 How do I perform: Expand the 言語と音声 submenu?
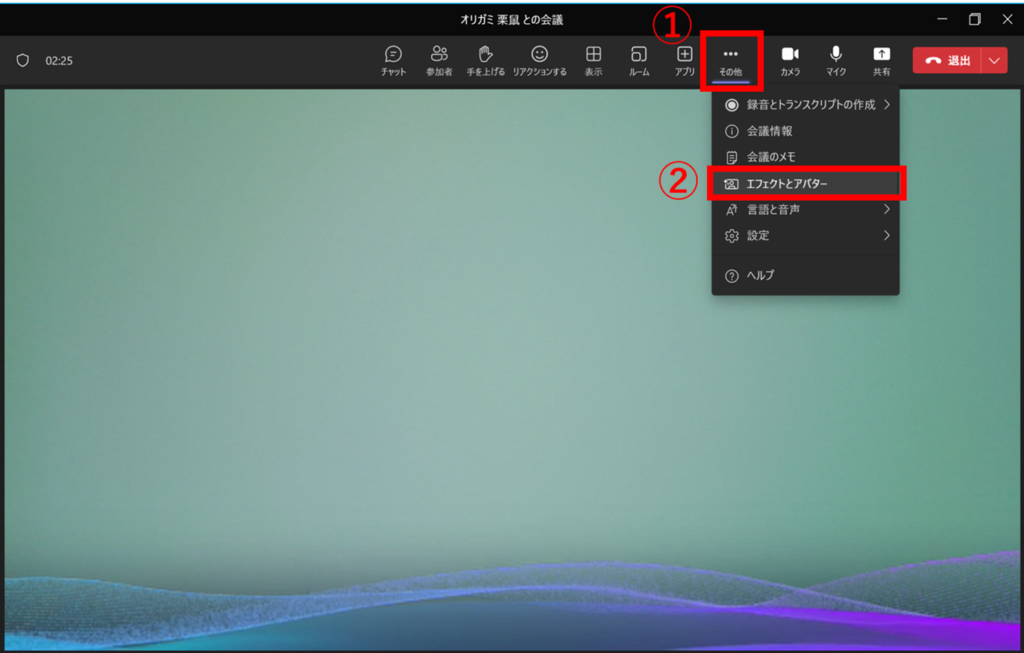pyautogui.click(x=805, y=210)
